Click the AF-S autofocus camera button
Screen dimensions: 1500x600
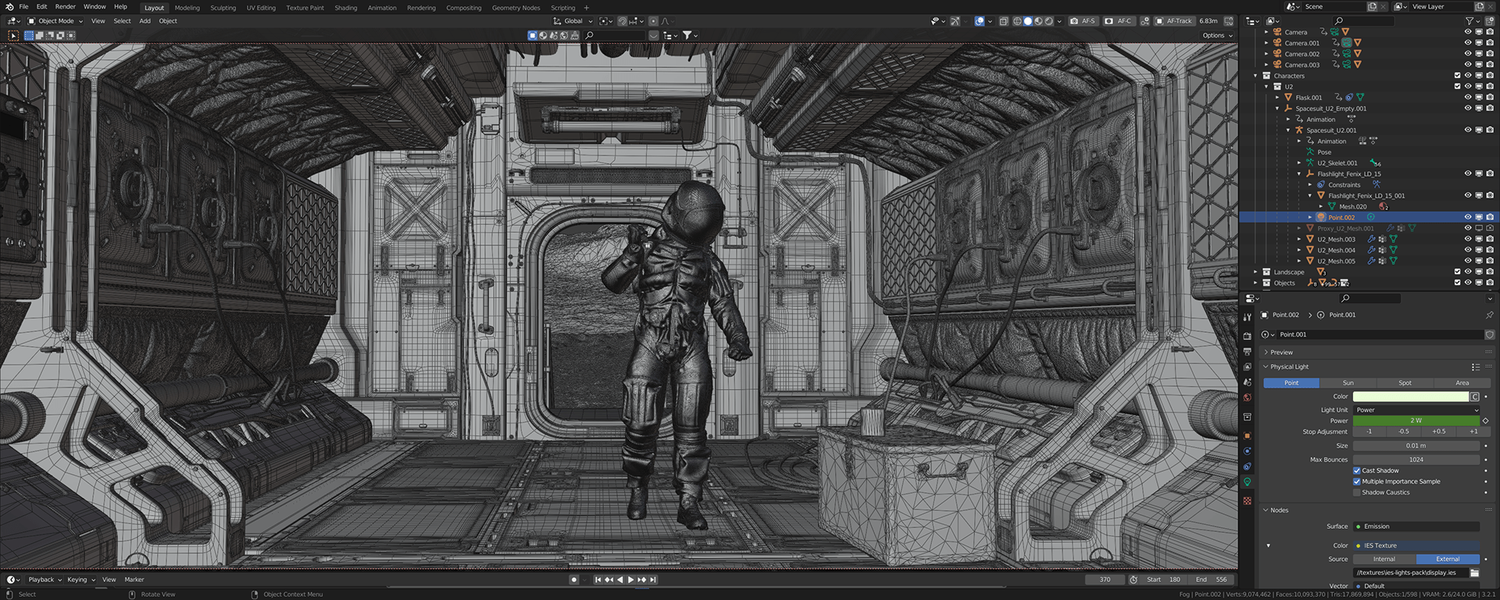click(1083, 21)
